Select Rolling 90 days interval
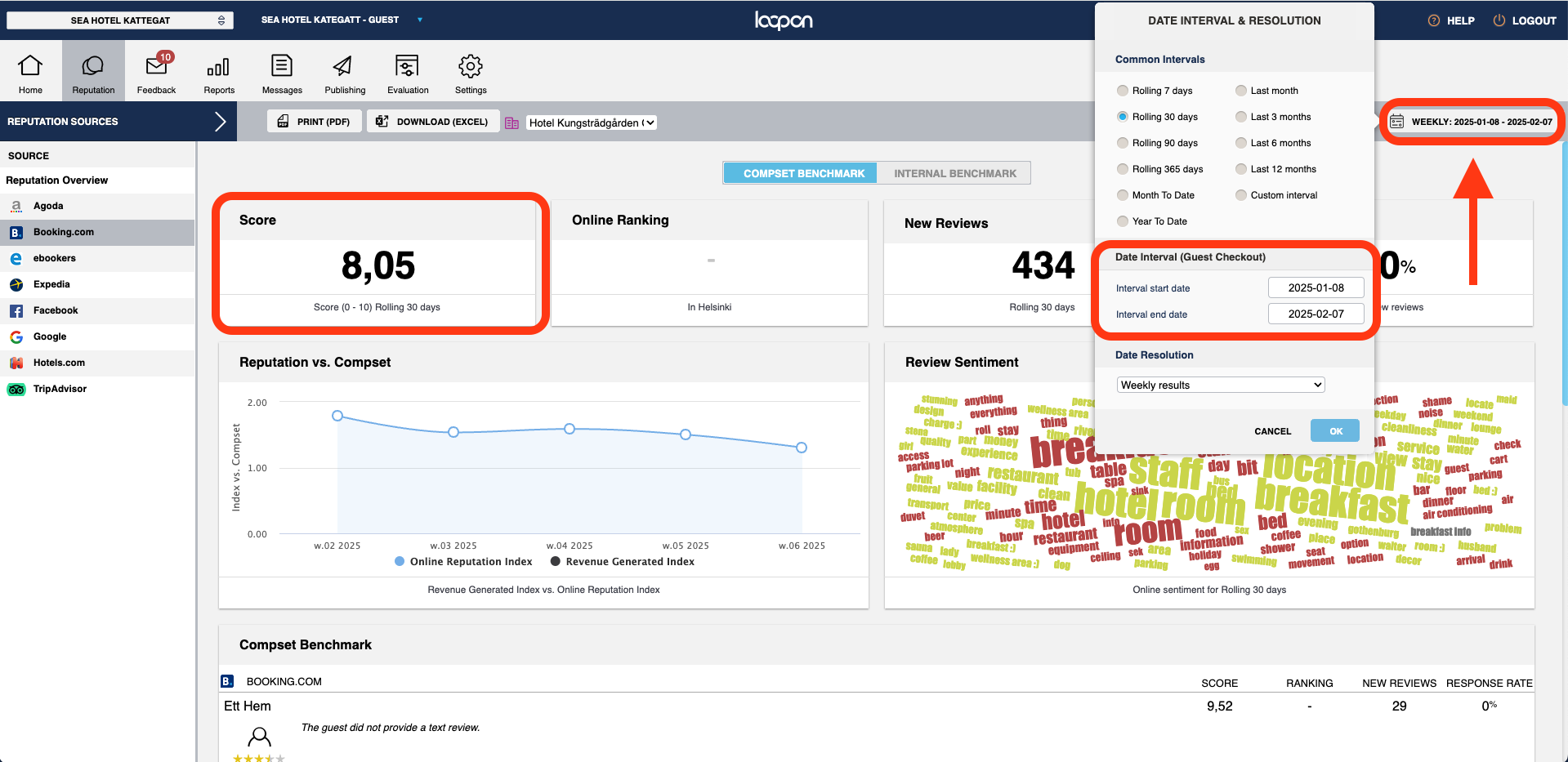 [x=1123, y=143]
